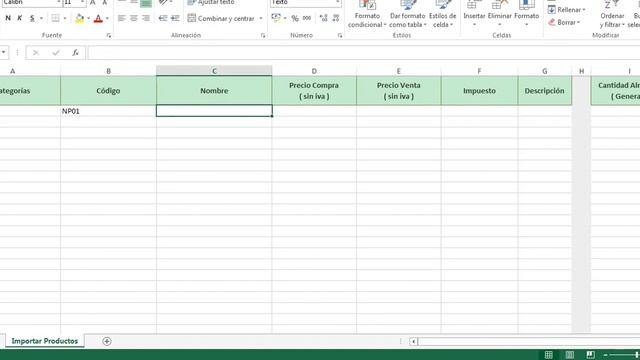Decrease indent icon
The width and height of the screenshot is (640, 360).
[x=163, y=18]
